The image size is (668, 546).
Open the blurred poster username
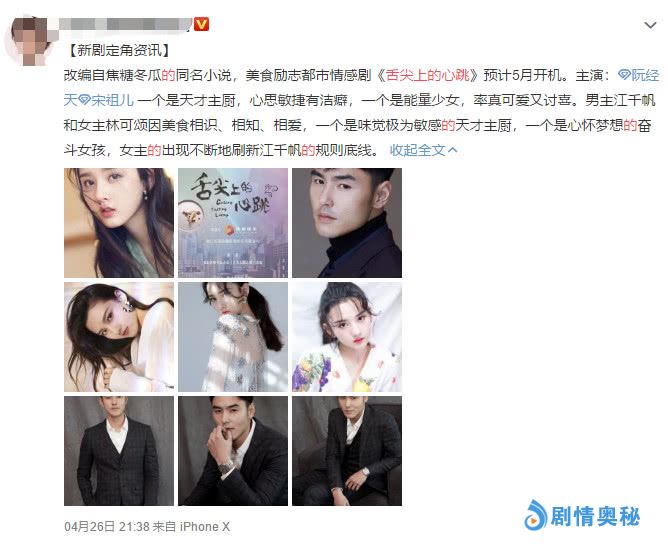[x=125, y=24]
